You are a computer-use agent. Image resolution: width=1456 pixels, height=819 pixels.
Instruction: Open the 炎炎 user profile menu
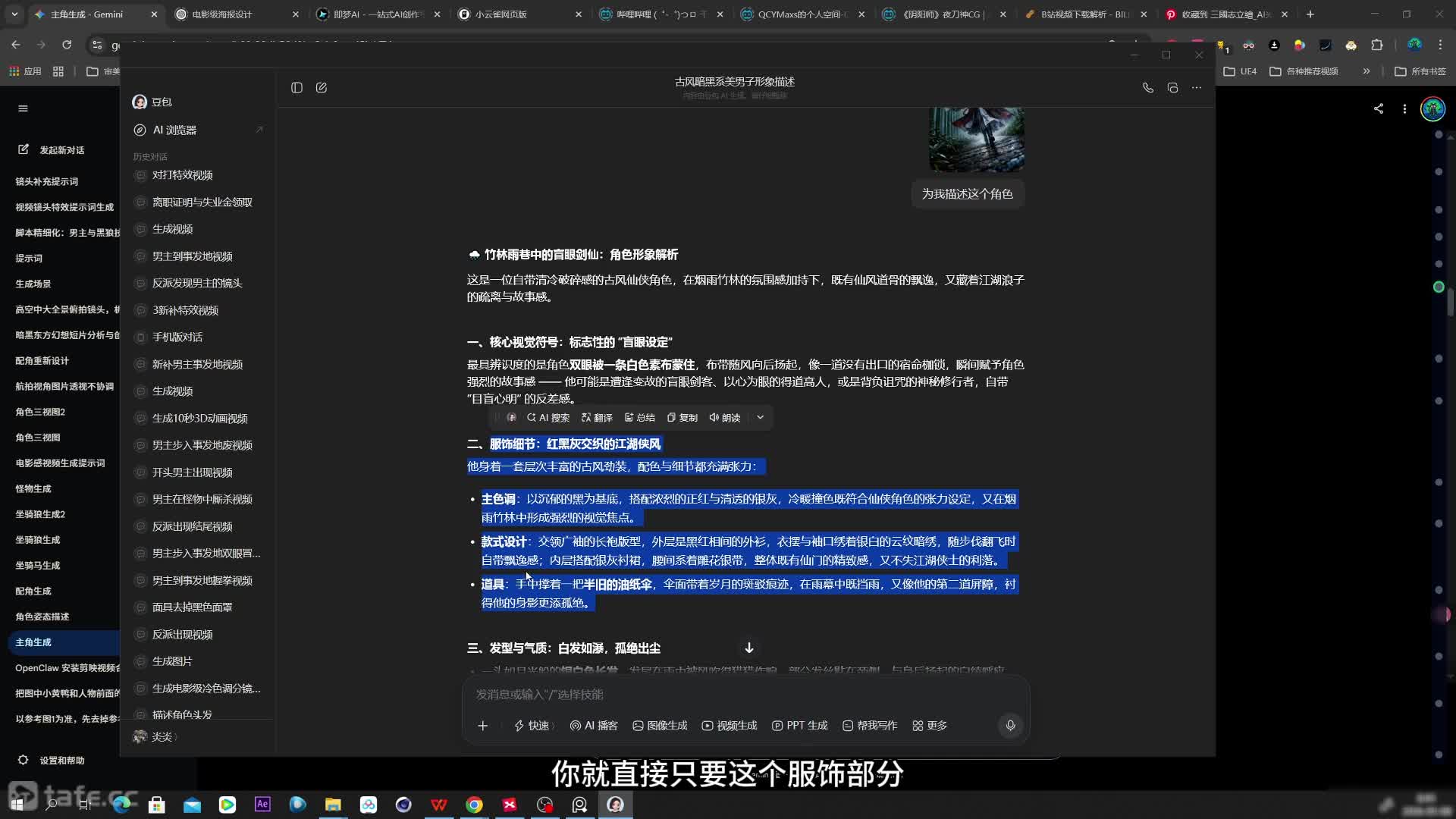[x=155, y=737]
